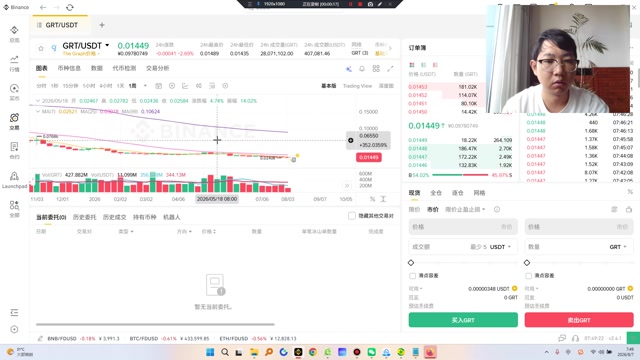Viewport: 640px width, 360px height.
Task: Collapse the OHLC chart legend chevron
Action: click(x=38, y=101)
